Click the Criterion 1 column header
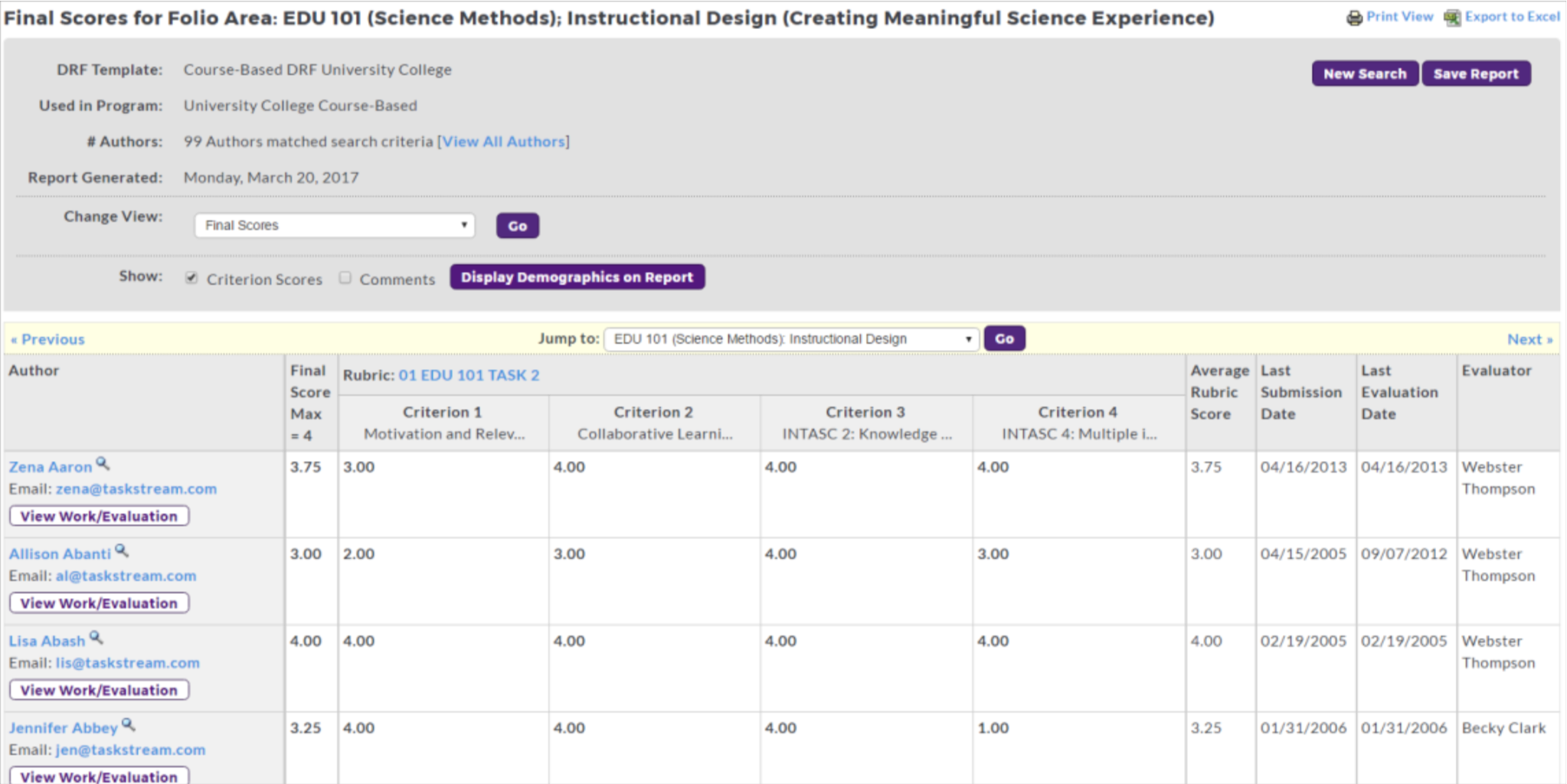 point(443,423)
